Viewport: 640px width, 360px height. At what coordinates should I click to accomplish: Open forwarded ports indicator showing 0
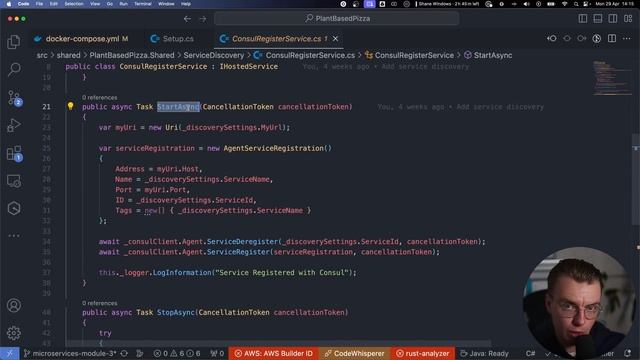pos(217,353)
